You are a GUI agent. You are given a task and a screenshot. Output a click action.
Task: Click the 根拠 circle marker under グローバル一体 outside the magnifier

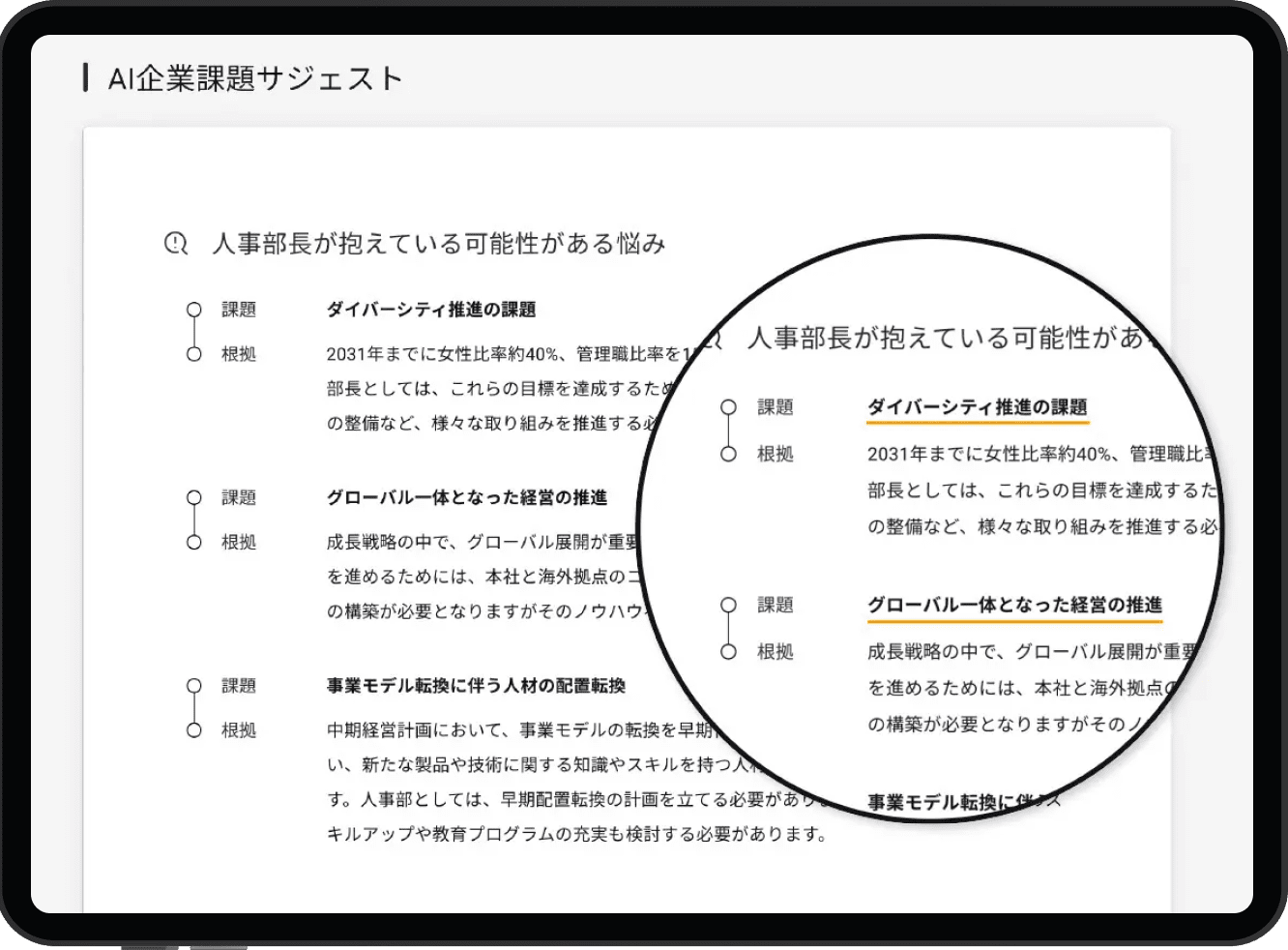tap(194, 542)
